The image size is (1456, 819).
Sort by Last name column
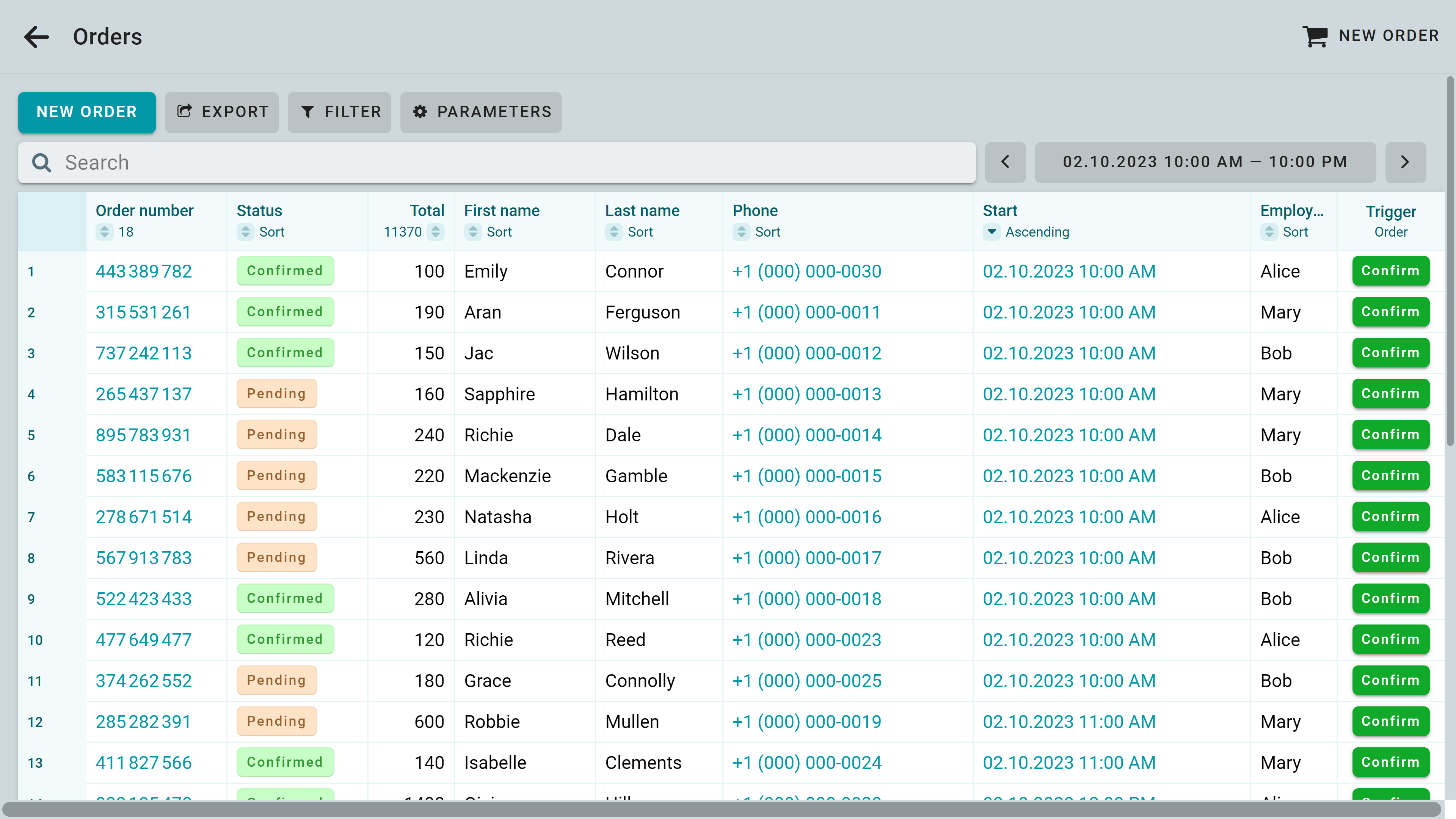pos(614,232)
